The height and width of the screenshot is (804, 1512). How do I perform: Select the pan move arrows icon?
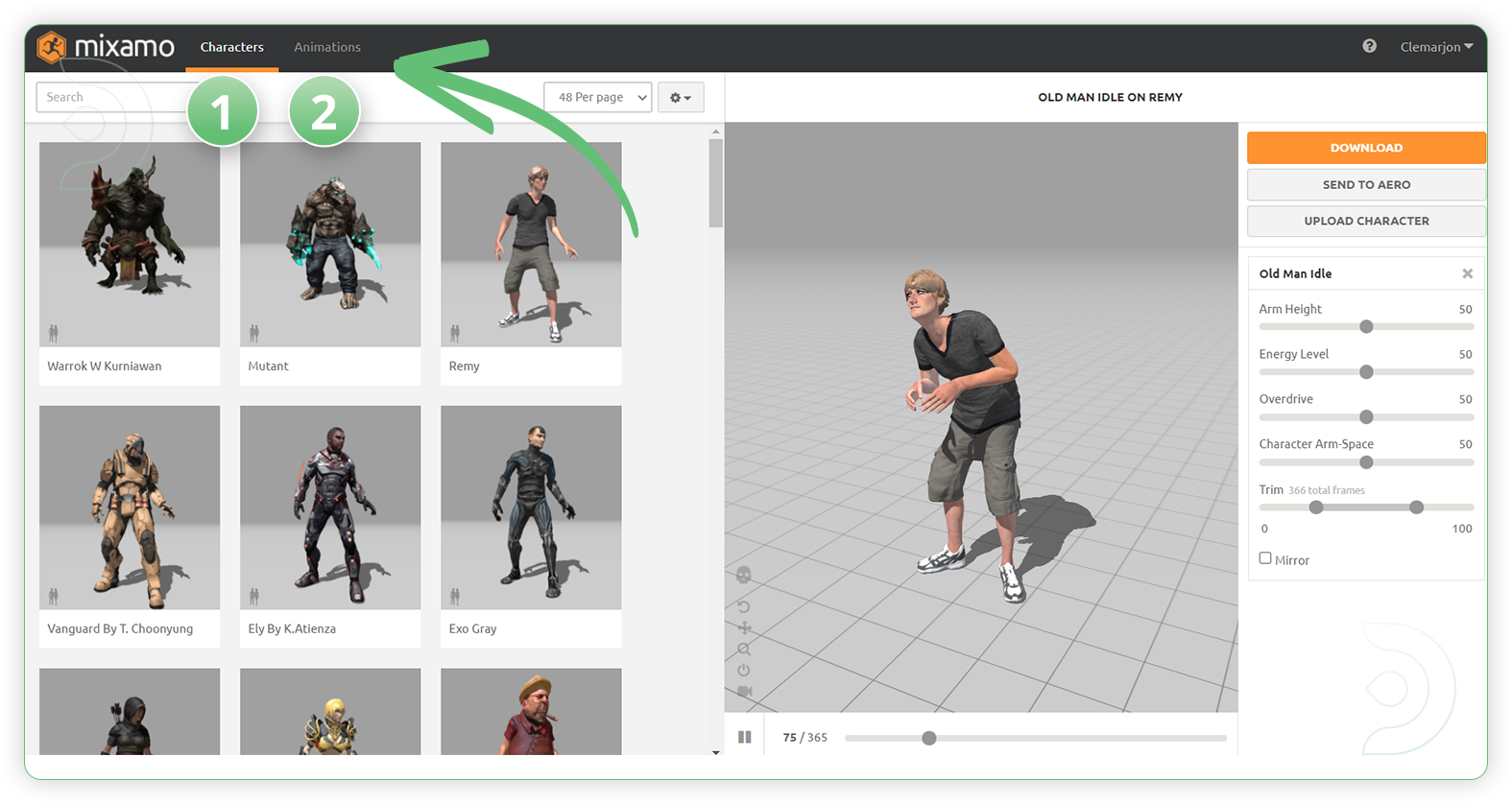[743, 627]
